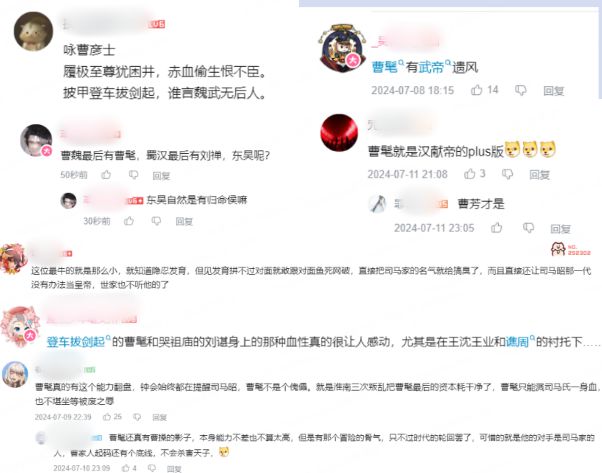This screenshot has width=602, height=473.
Task: Reply to the 2024-07-11 21:08 comment
Action: (539, 175)
